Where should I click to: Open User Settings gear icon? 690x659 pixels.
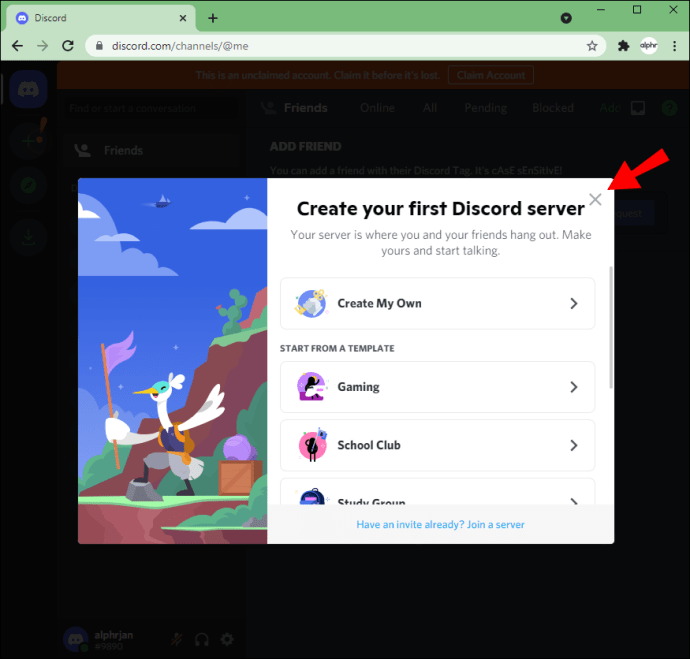(227, 639)
